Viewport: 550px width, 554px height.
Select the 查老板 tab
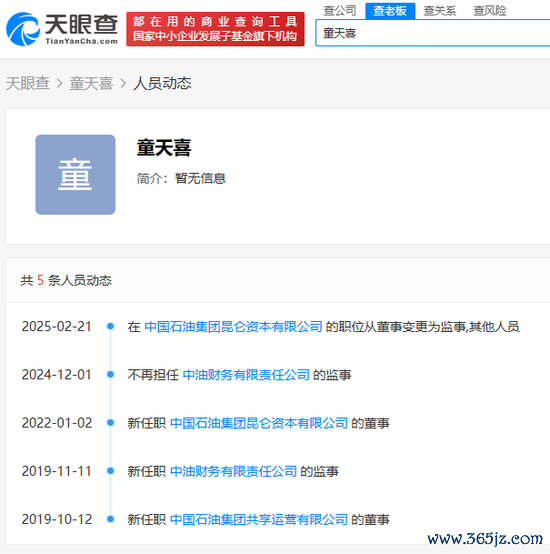tap(390, 11)
